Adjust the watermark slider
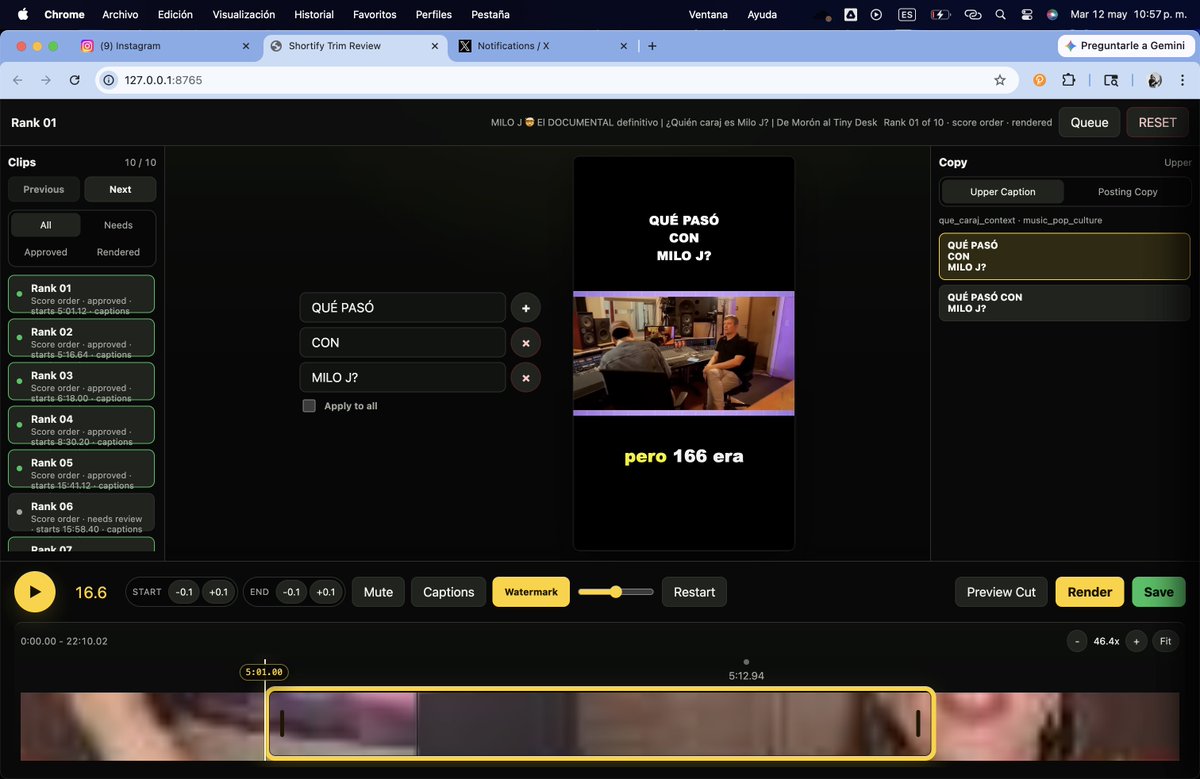 point(615,592)
